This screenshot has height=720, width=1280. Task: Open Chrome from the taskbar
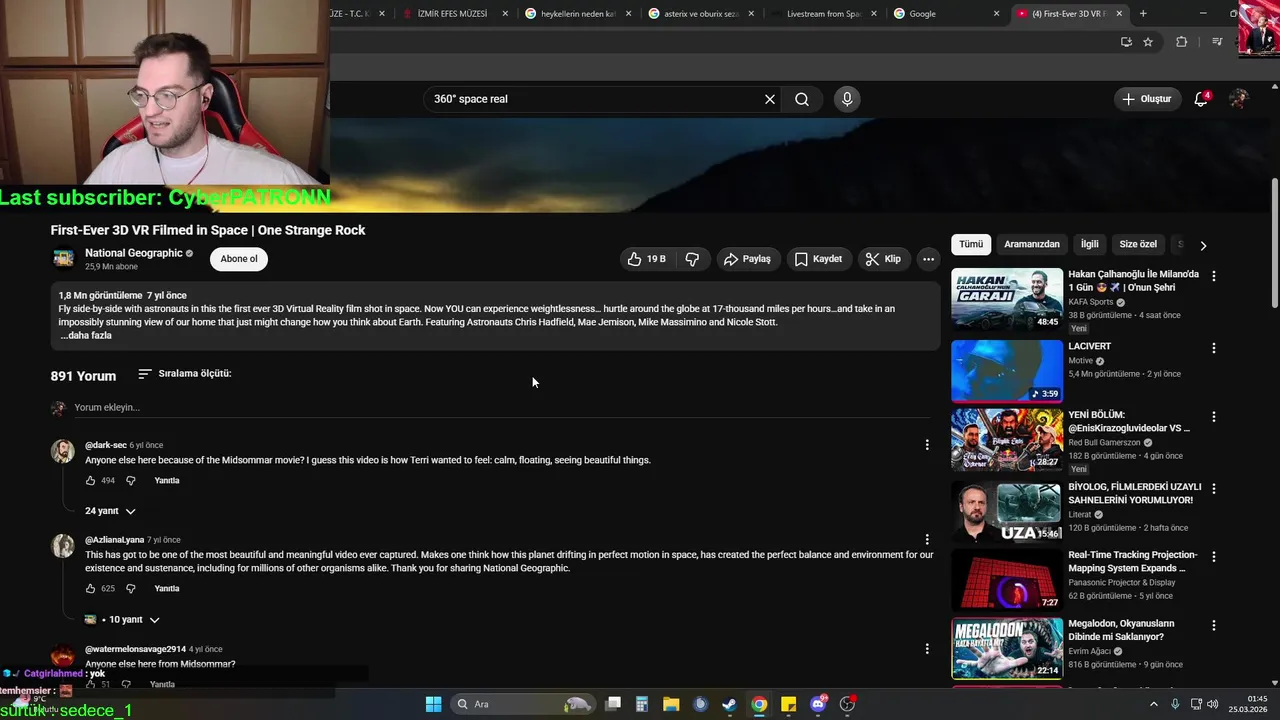(x=760, y=704)
